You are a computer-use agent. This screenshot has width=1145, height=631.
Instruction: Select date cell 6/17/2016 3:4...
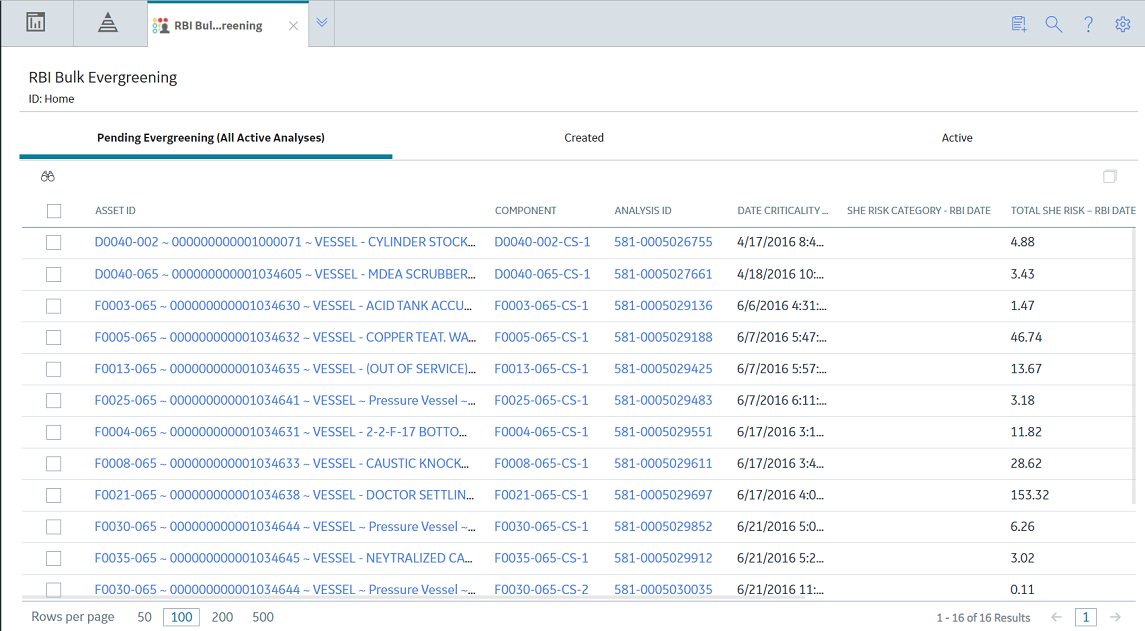781,463
